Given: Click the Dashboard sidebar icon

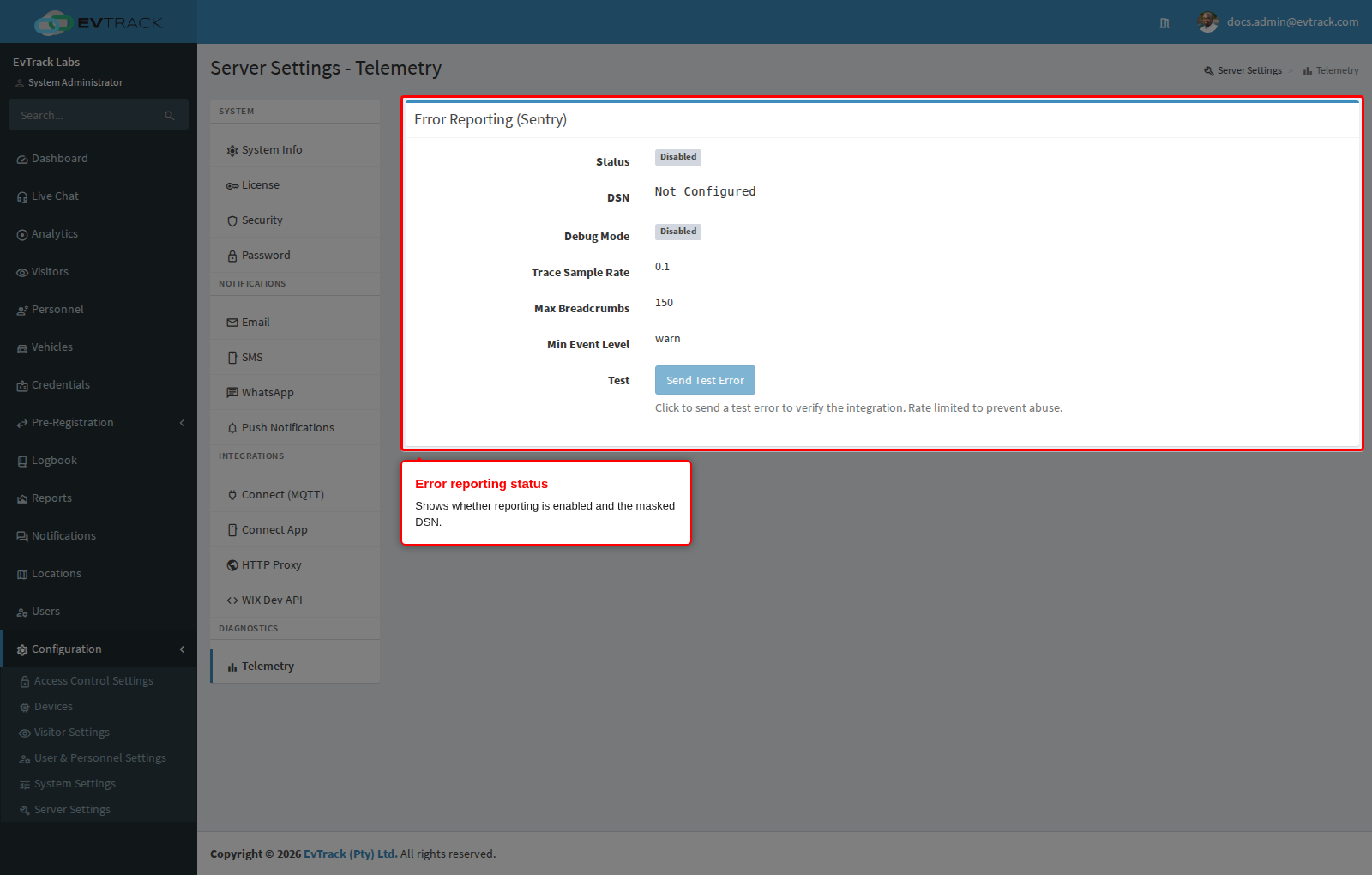Looking at the screenshot, I should [x=22, y=160].
